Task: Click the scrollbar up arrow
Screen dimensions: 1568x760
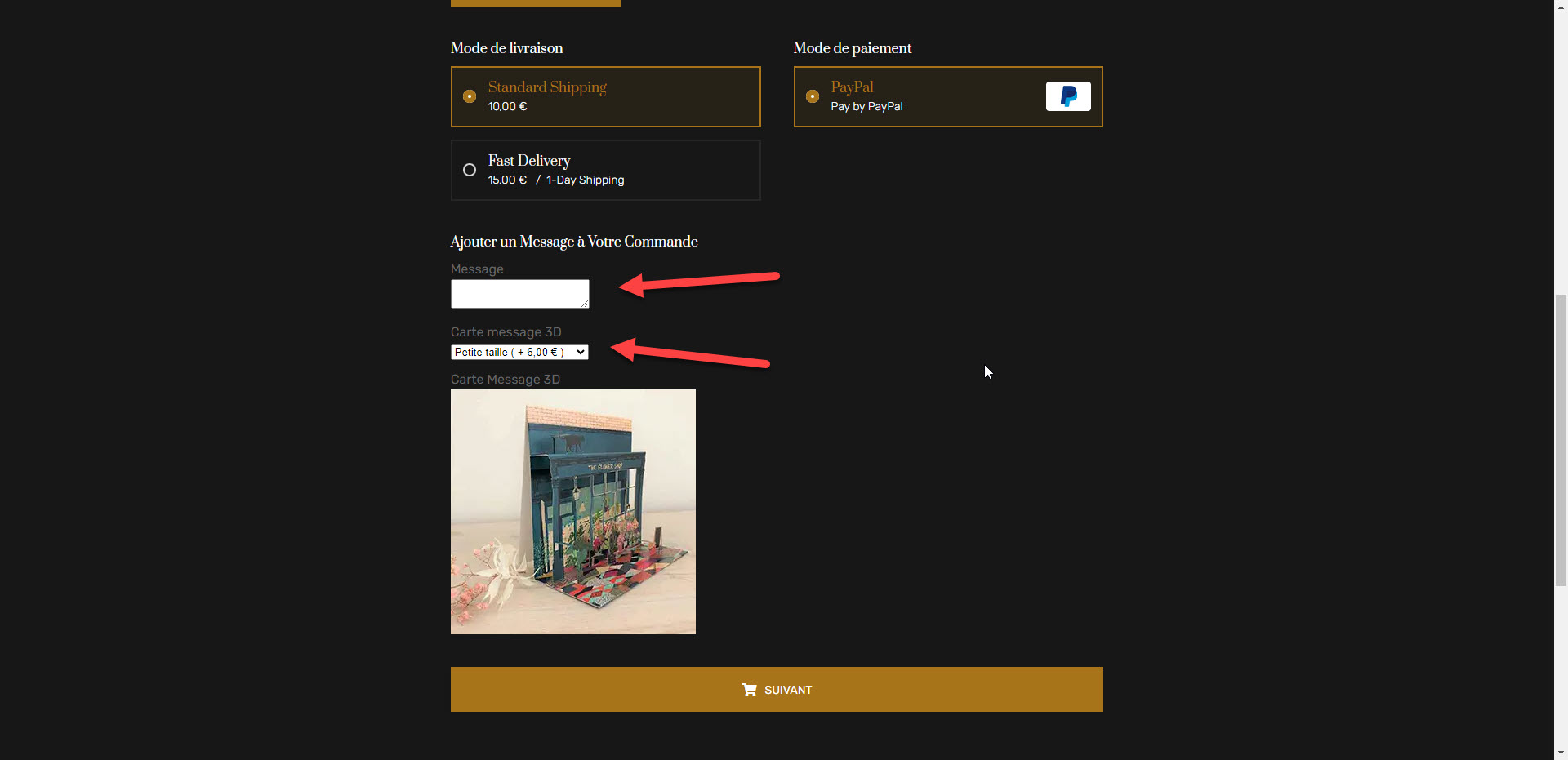Action: [x=1561, y=7]
